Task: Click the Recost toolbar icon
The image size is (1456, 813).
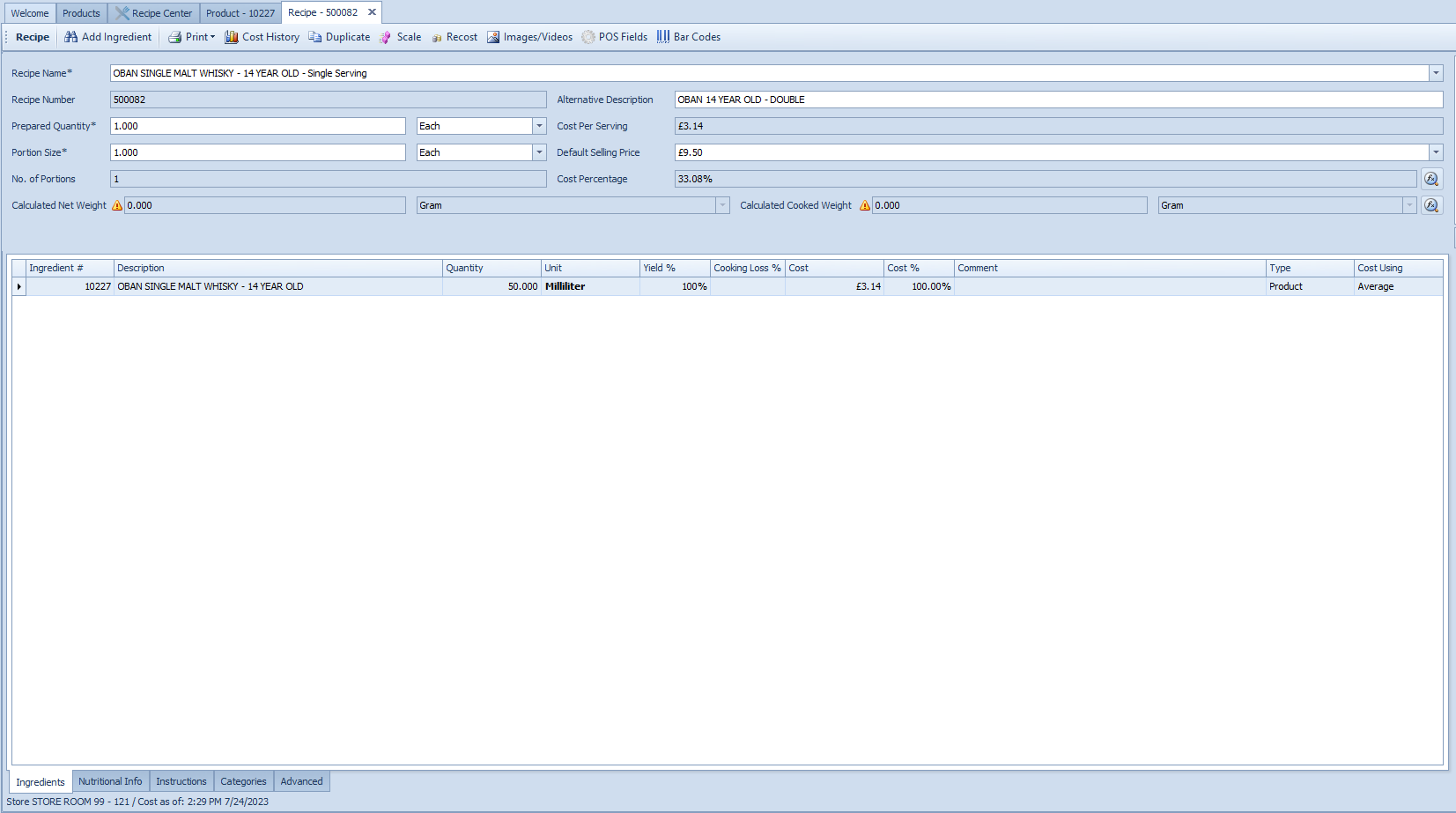Action: coord(437,37)
